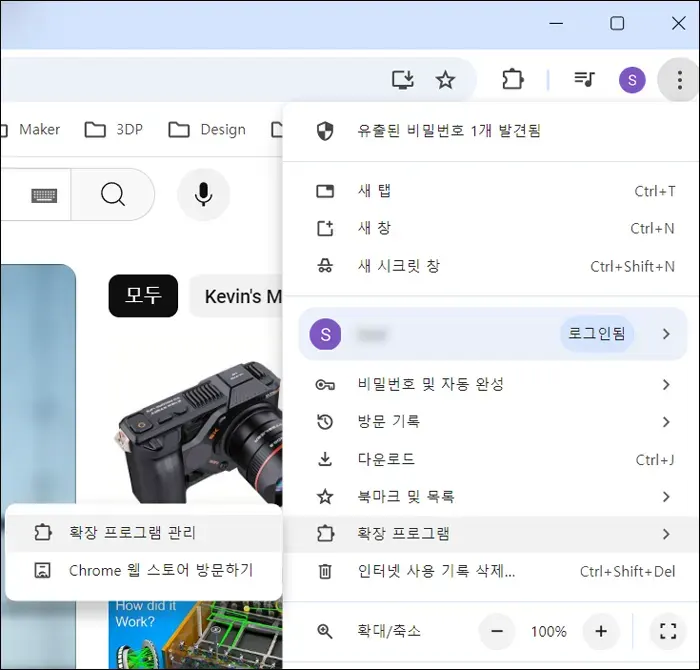Image resolution: width=700 pixels, height=670 pixels.
Task: Click the 확대/축소 zoom label
Action: 388,631
